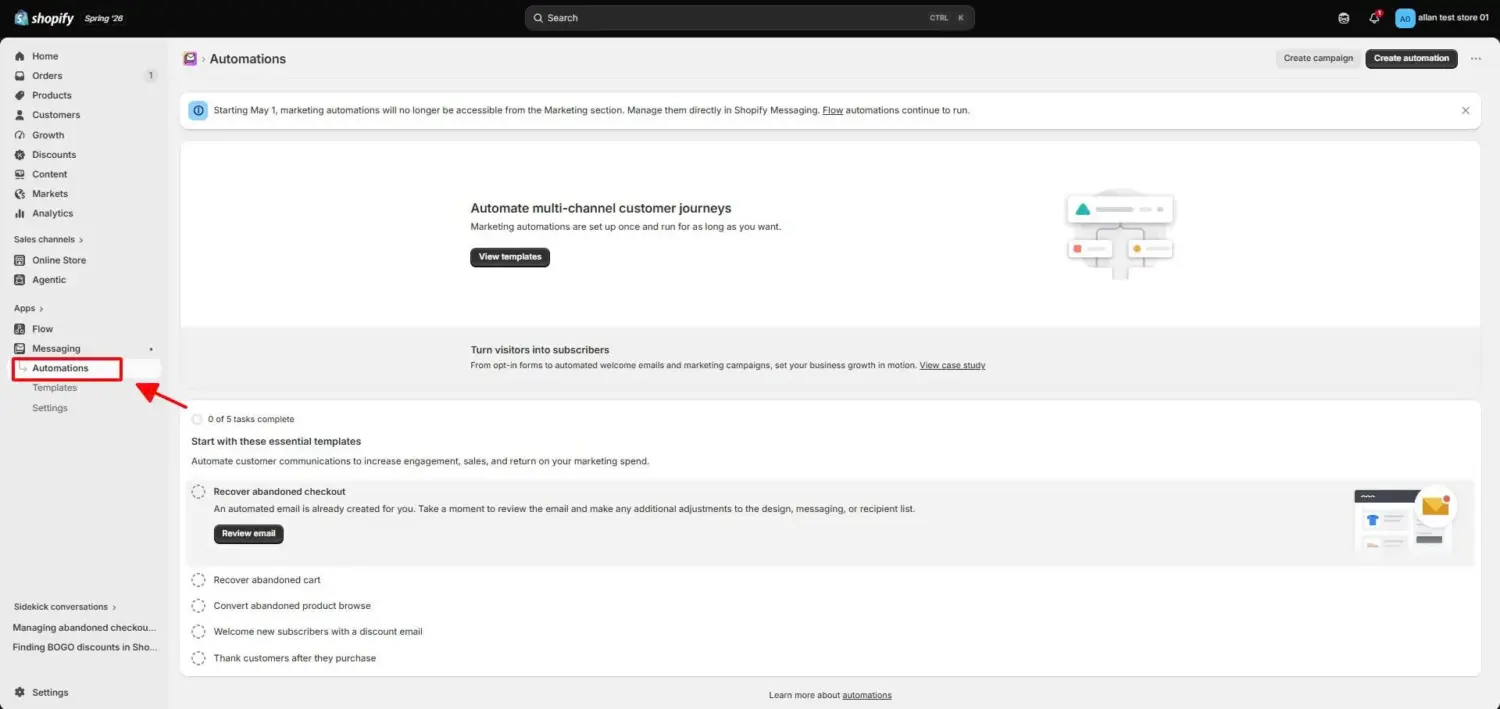The height and width of the screenshot is (709, 1500).
Task: Click the Analytics bar chart icon
Action: (20, 213)
